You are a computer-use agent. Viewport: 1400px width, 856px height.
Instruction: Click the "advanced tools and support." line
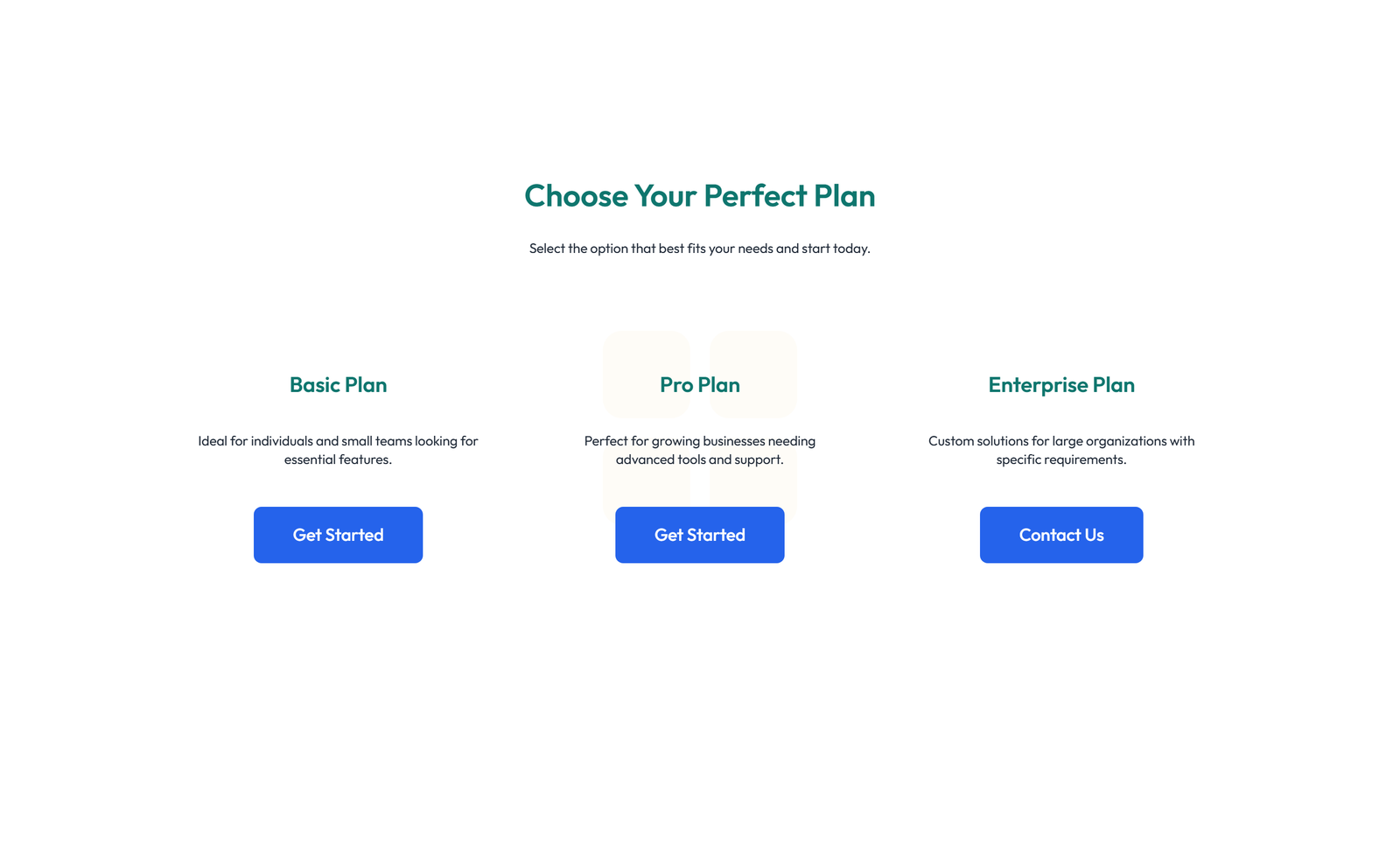click(x=699, y=460)
